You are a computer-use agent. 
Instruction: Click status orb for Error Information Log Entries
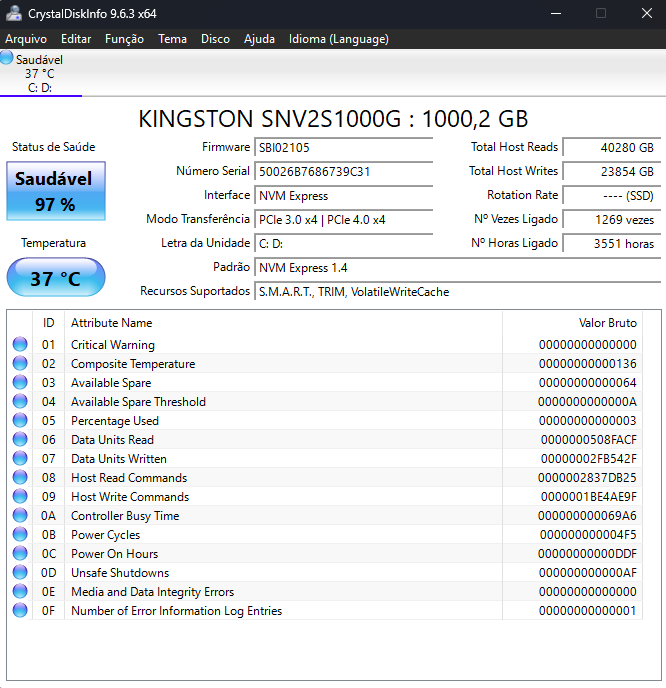[x=20, y=610]
